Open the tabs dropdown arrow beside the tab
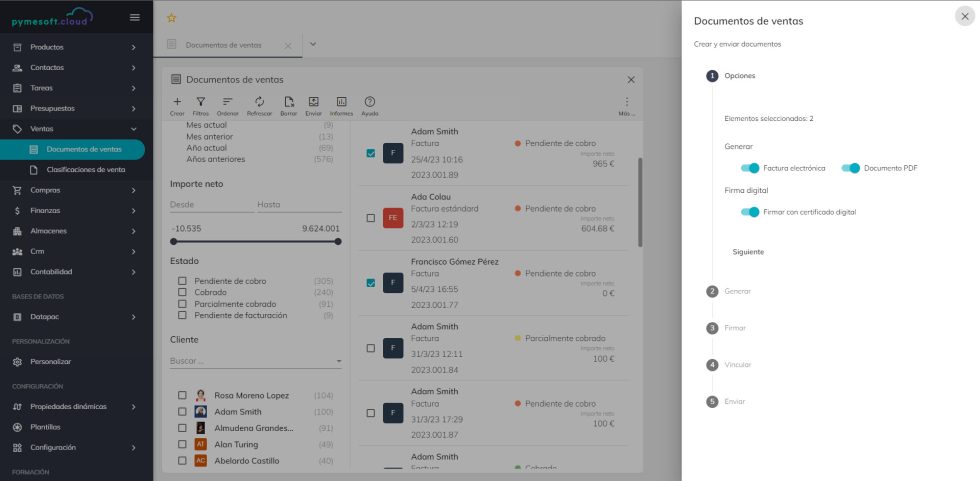 313,44
